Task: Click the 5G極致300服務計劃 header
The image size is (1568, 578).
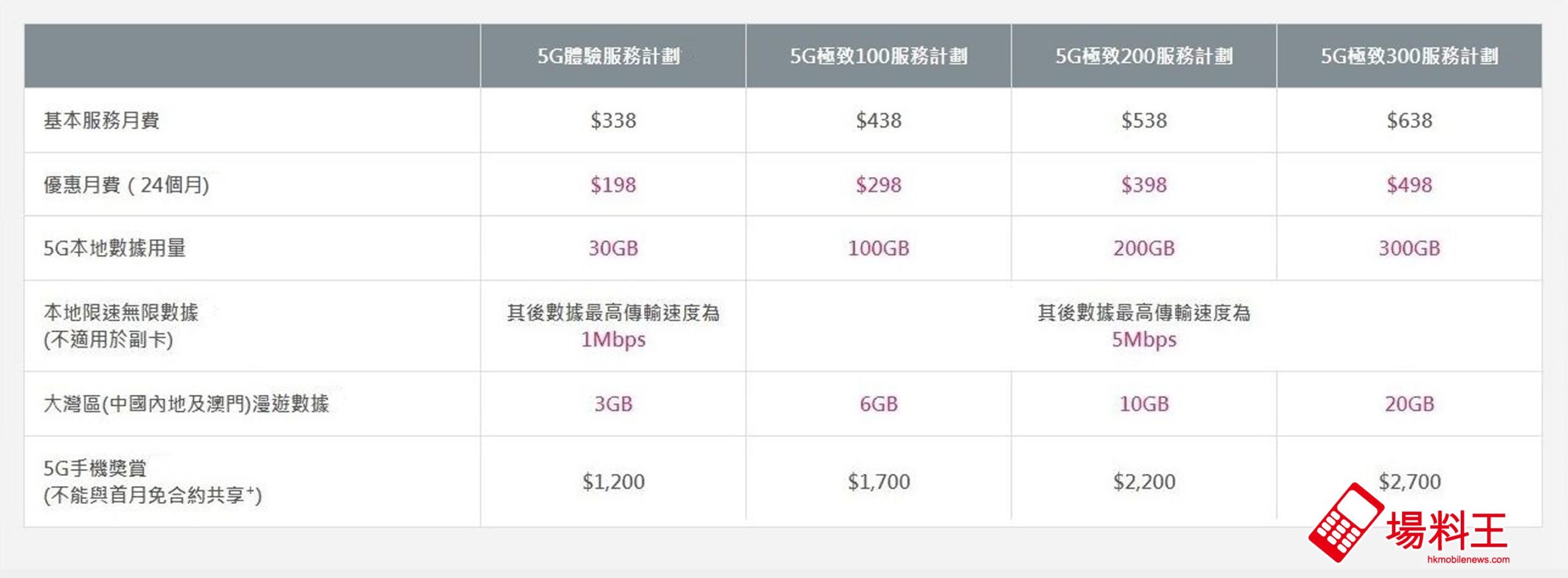Action: coord(1409,56)
